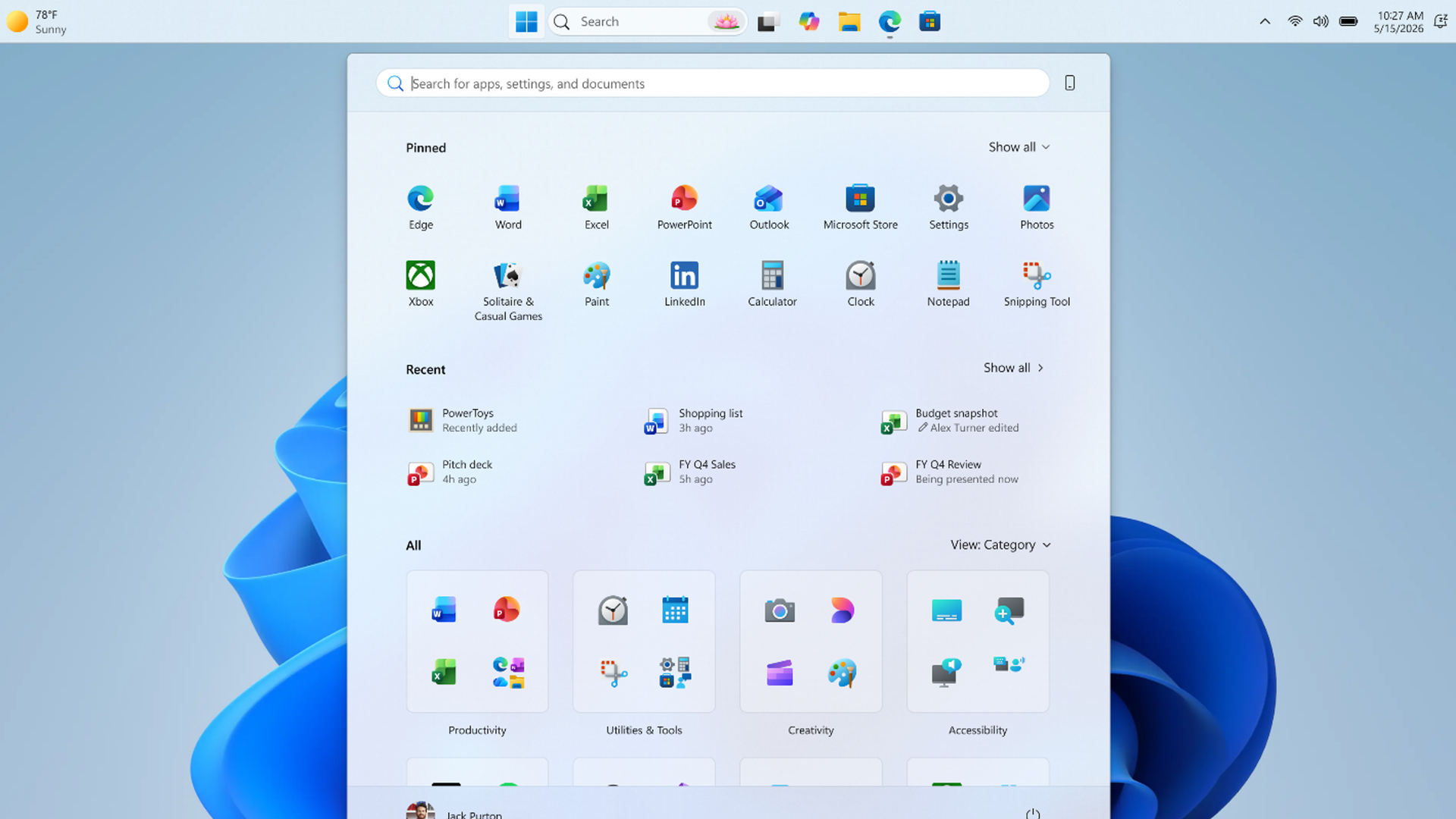Open the clock showing 10:27 AM
This screenshot has width=1456, height=819.
tap(1399, 21)
